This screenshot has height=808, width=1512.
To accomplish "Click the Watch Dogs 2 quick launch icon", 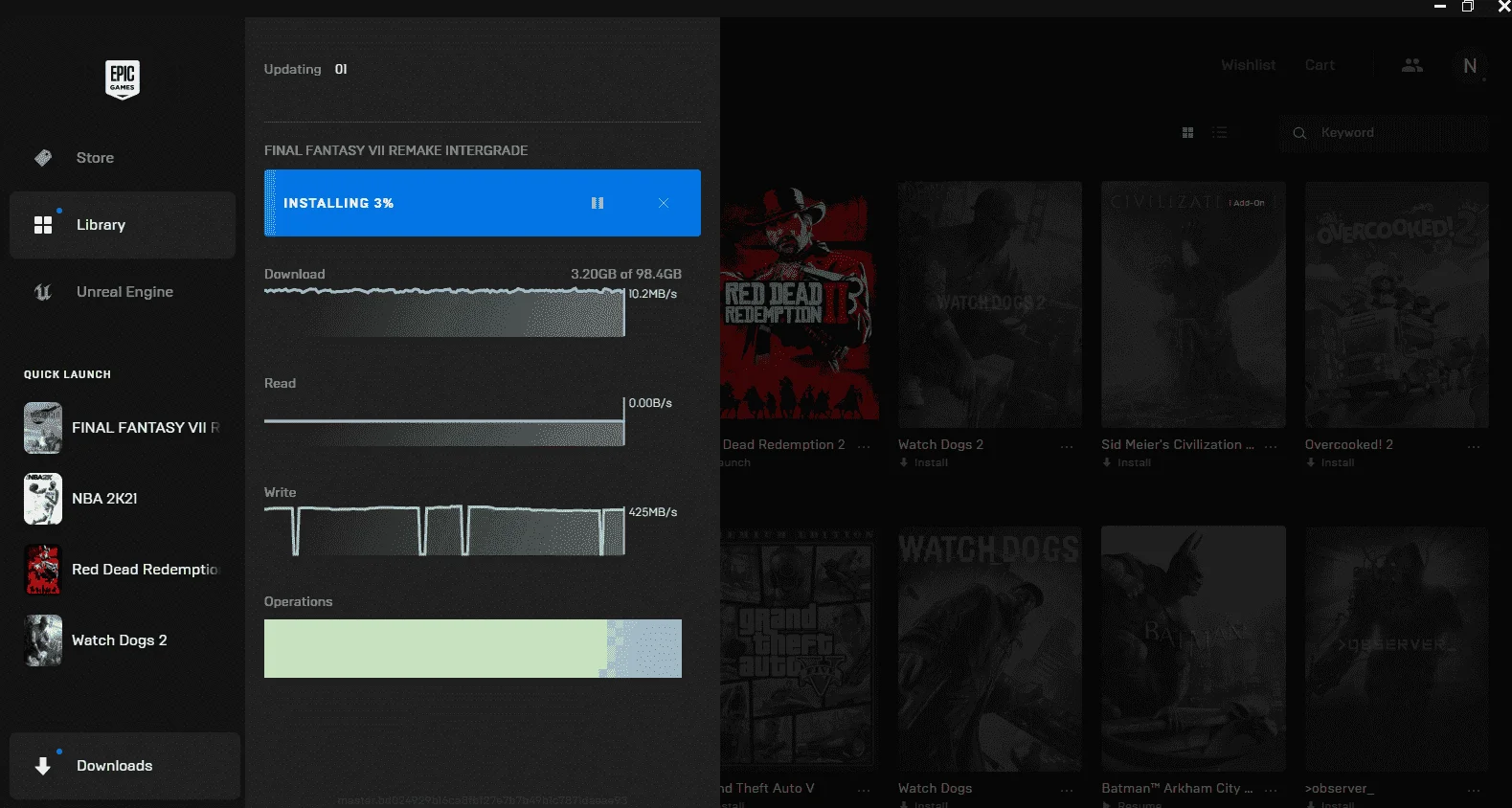I will (43, 640).
